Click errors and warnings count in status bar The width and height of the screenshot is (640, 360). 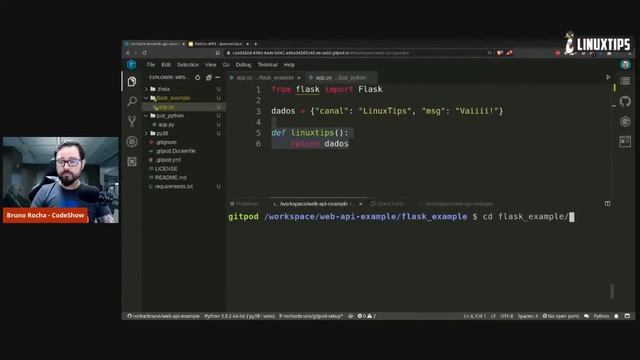[x=367, y=316]
